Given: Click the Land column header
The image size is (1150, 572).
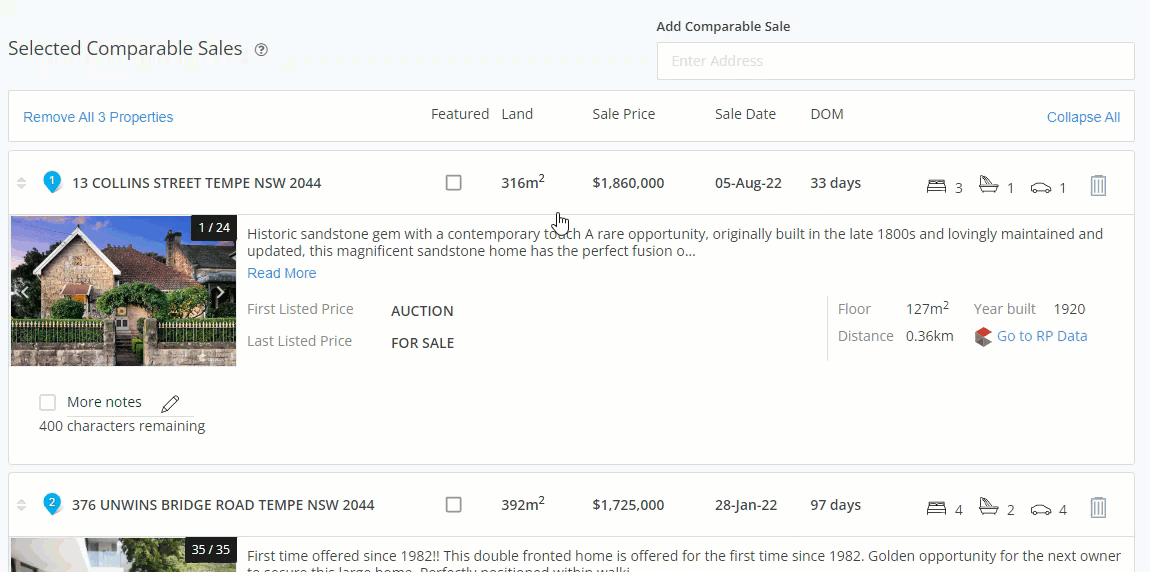Looking at the screenshot, I should pos(517,114).
